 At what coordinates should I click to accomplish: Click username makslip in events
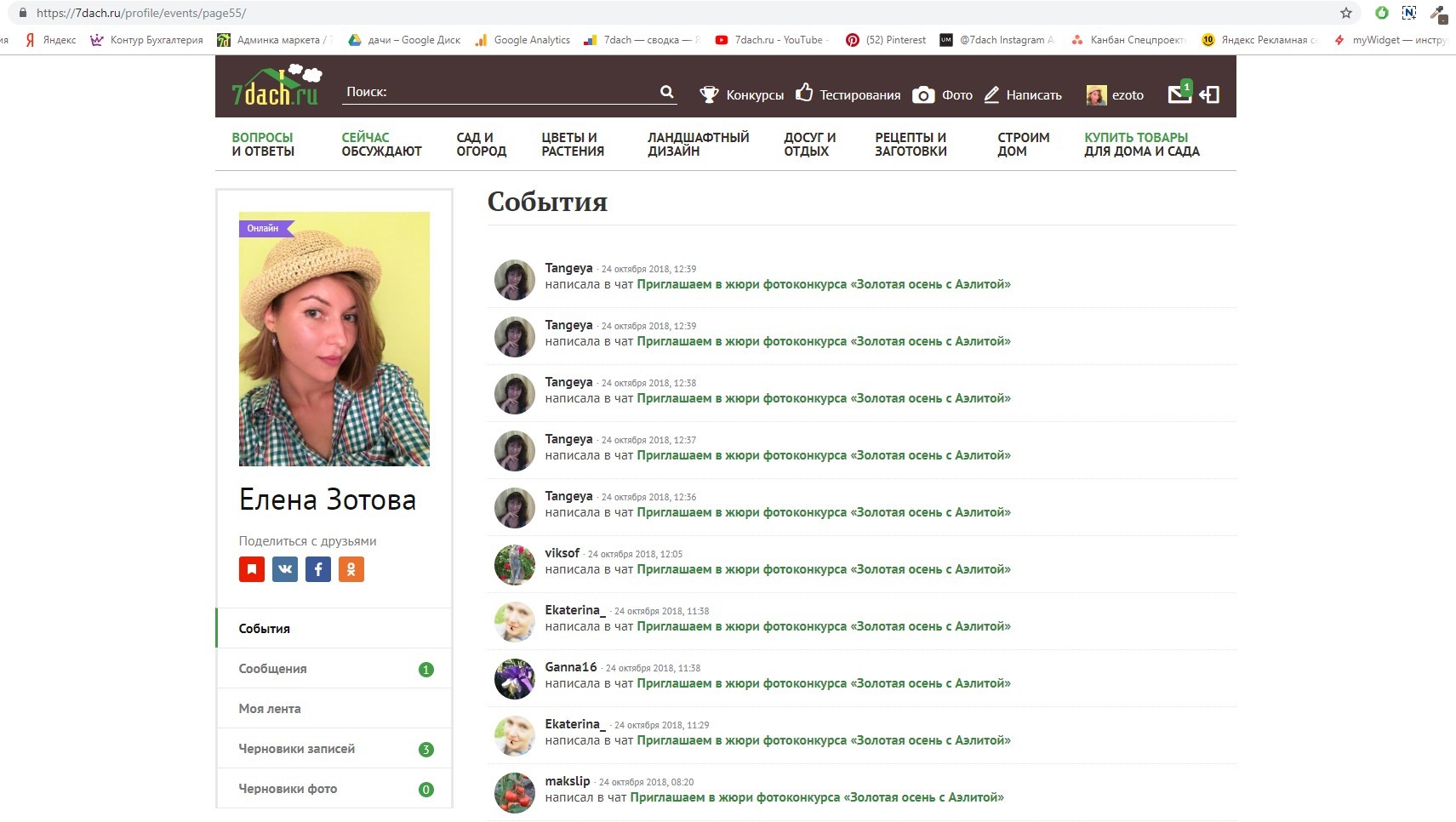(568, 781)
